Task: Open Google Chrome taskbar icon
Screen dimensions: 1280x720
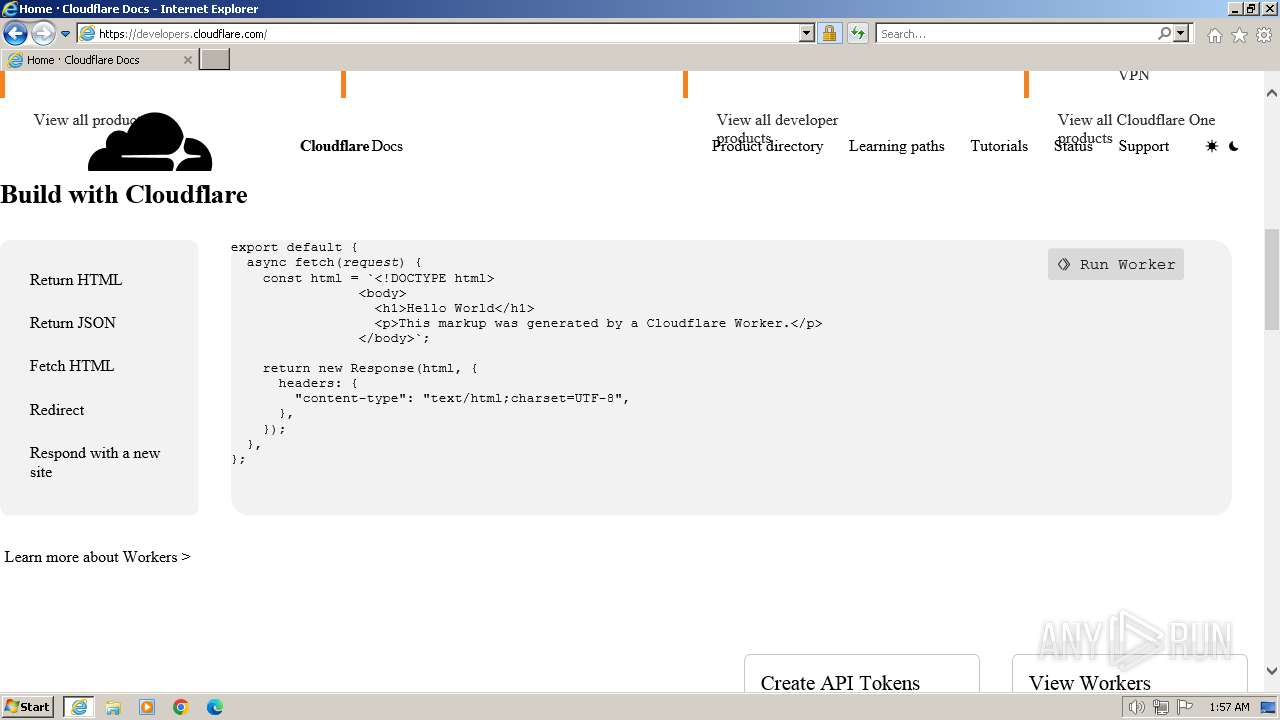Action: pos(181,707)
